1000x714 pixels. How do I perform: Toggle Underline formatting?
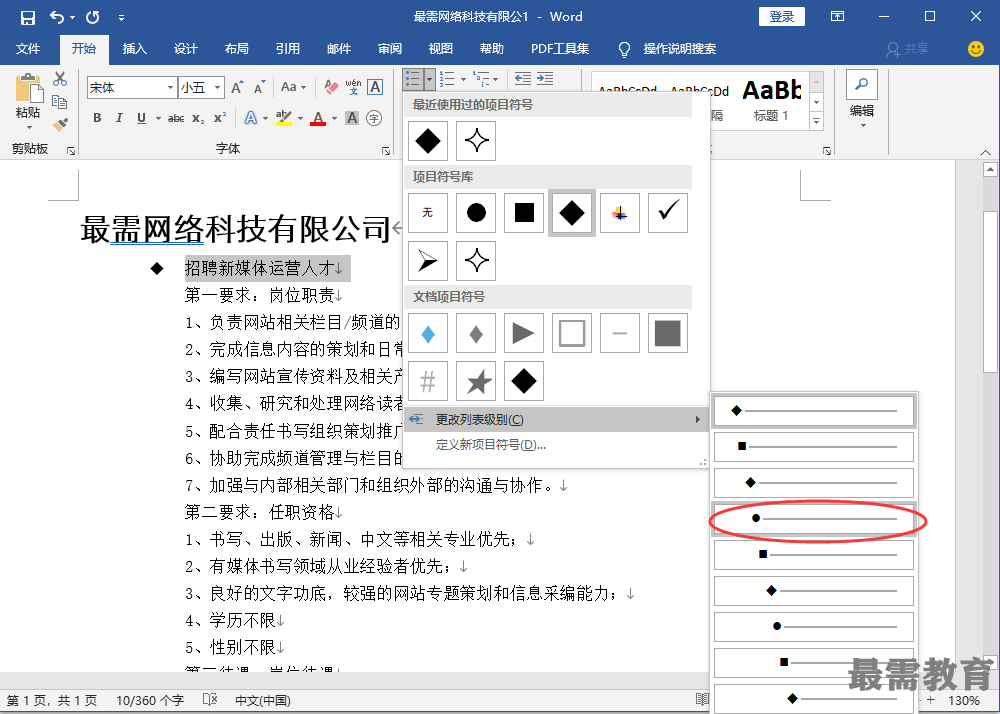click(142, 118)
